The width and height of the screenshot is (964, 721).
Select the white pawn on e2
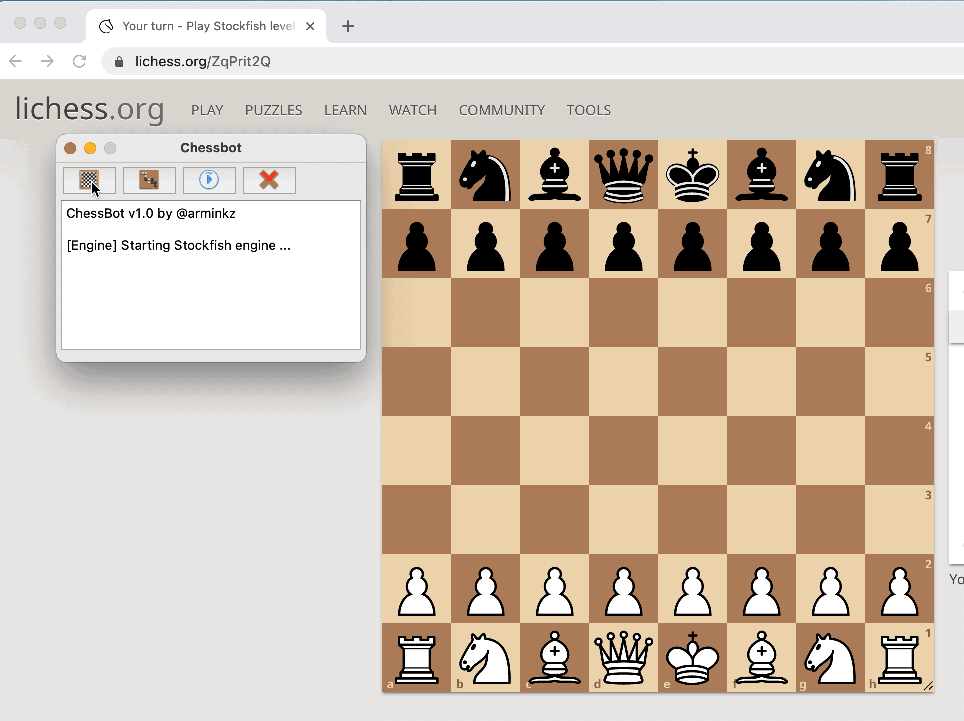click(692, 589)
